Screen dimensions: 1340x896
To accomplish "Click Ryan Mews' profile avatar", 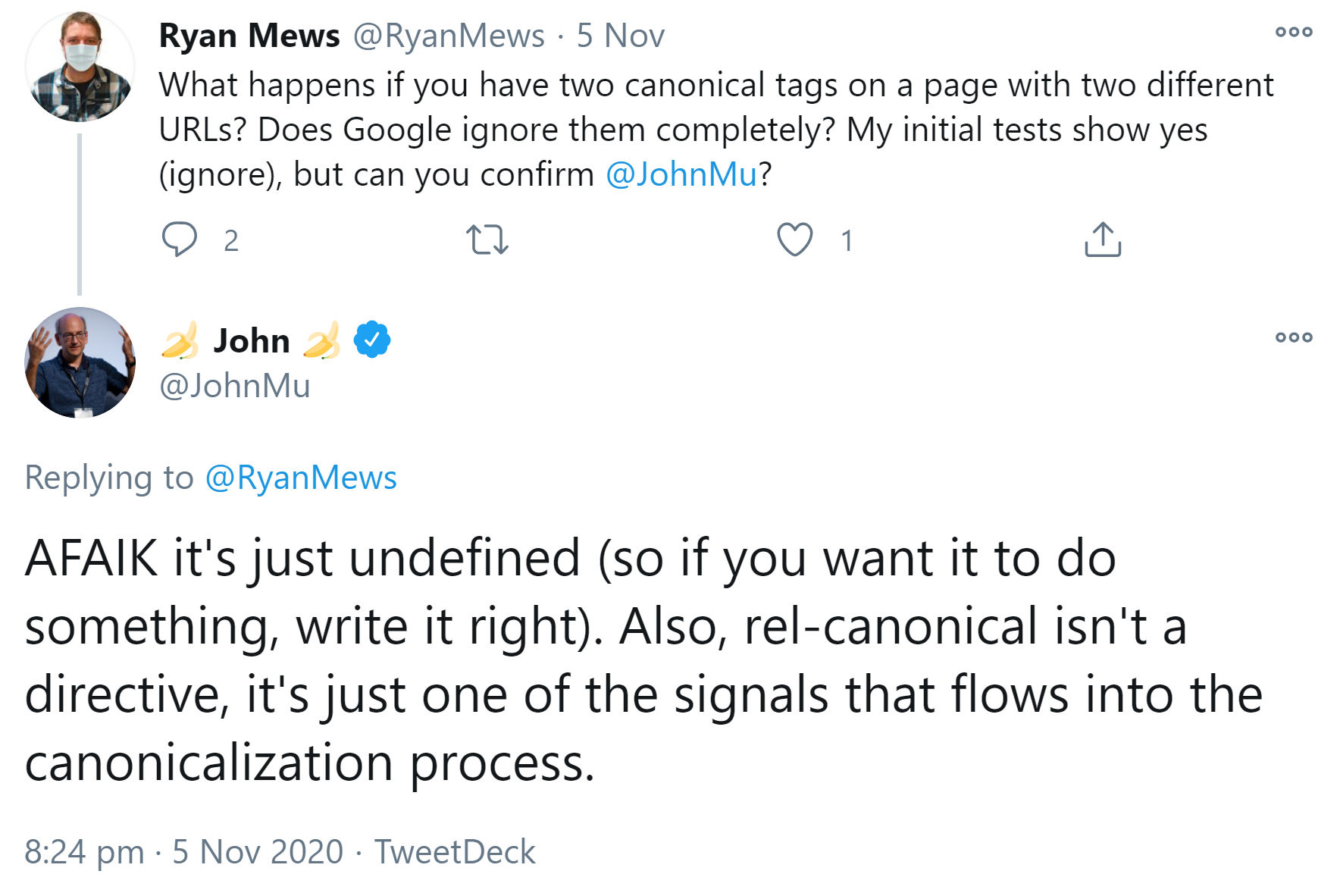I will (80, 67).
